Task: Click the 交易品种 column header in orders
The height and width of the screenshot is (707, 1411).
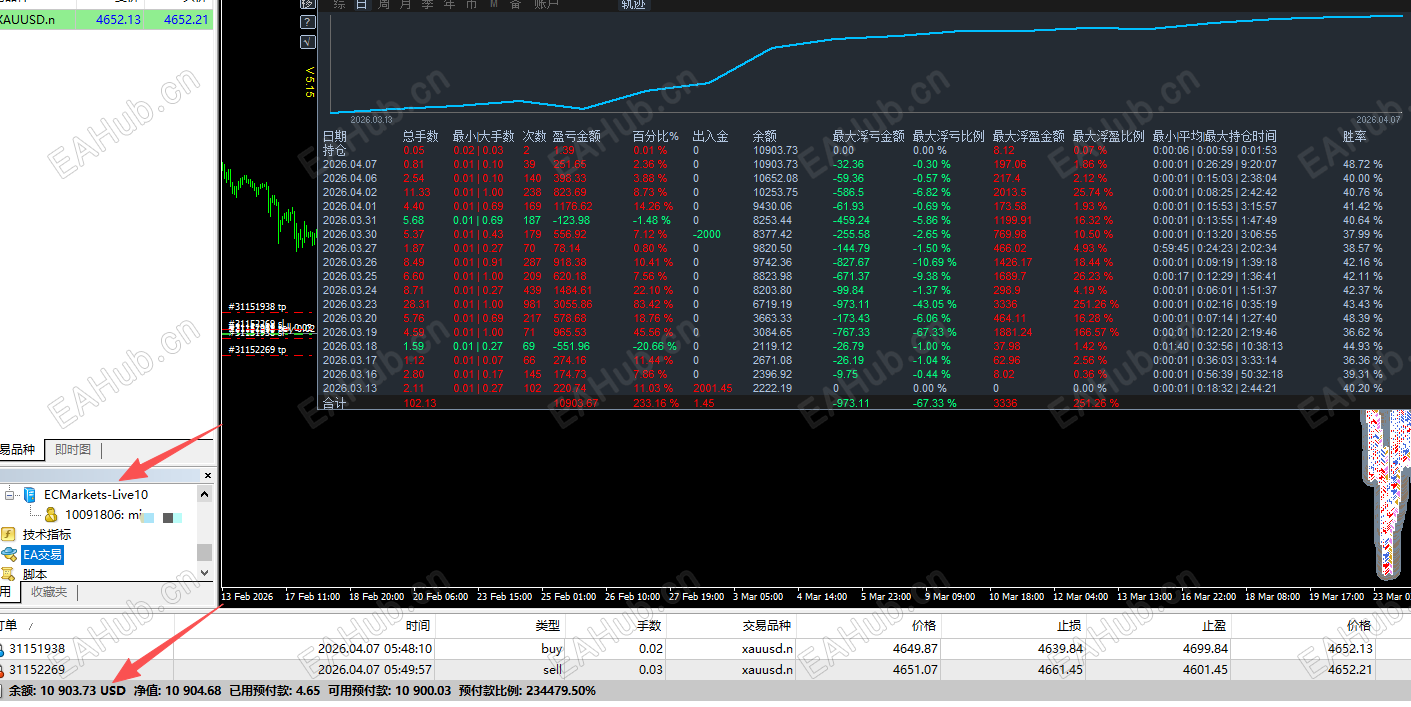Action: 766,625
